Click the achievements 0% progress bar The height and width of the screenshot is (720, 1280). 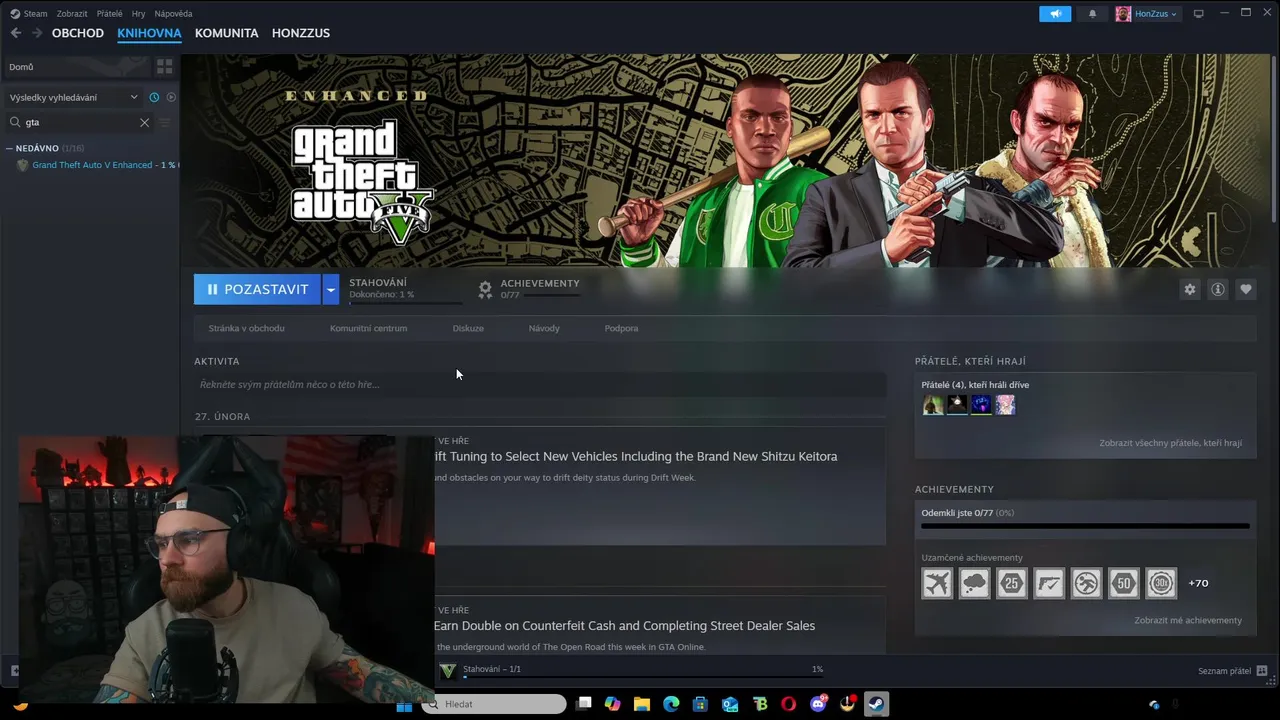click(x=1085, y=526)
